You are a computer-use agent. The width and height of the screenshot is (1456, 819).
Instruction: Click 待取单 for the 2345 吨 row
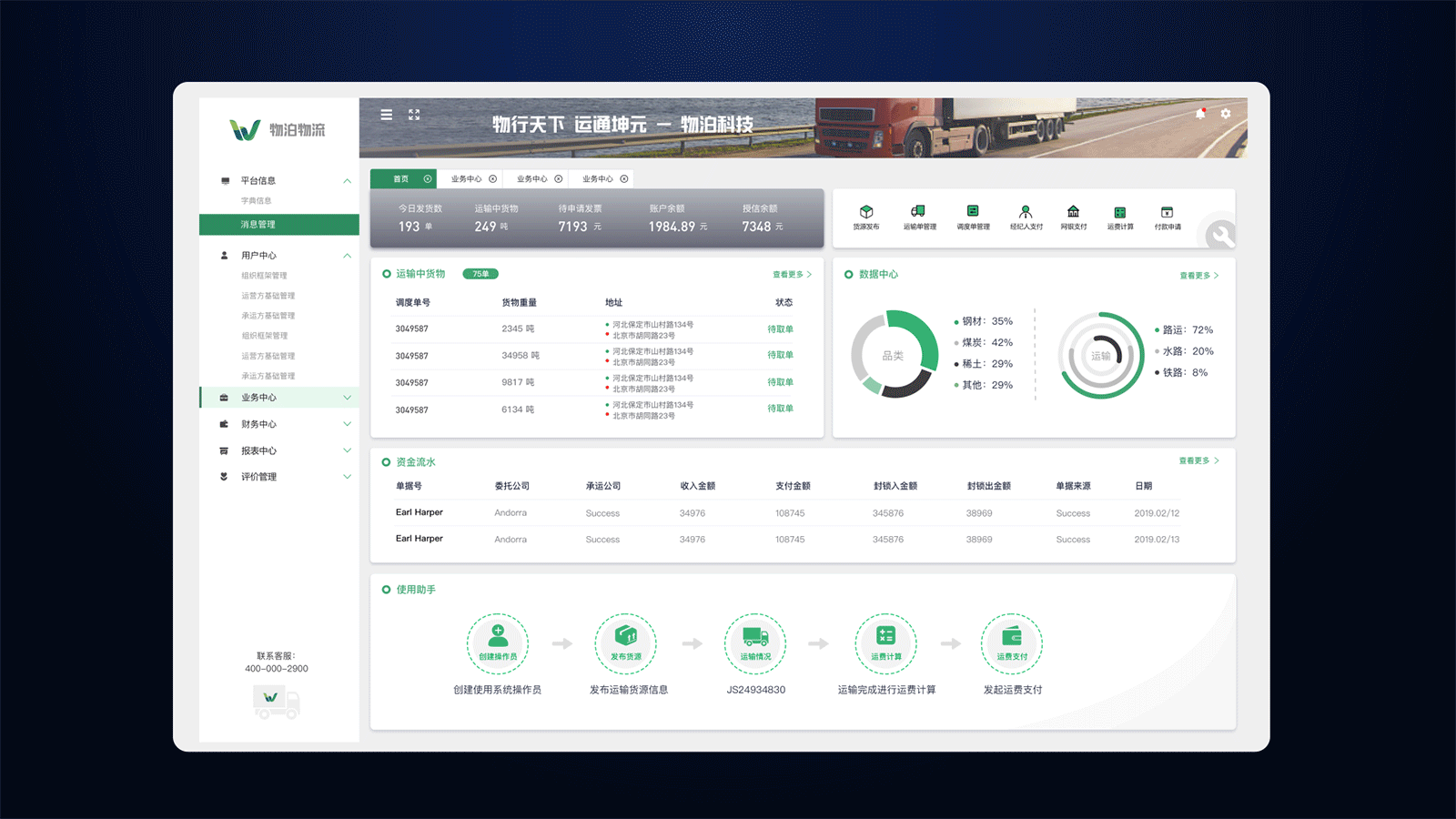click(x=780, y=329)
